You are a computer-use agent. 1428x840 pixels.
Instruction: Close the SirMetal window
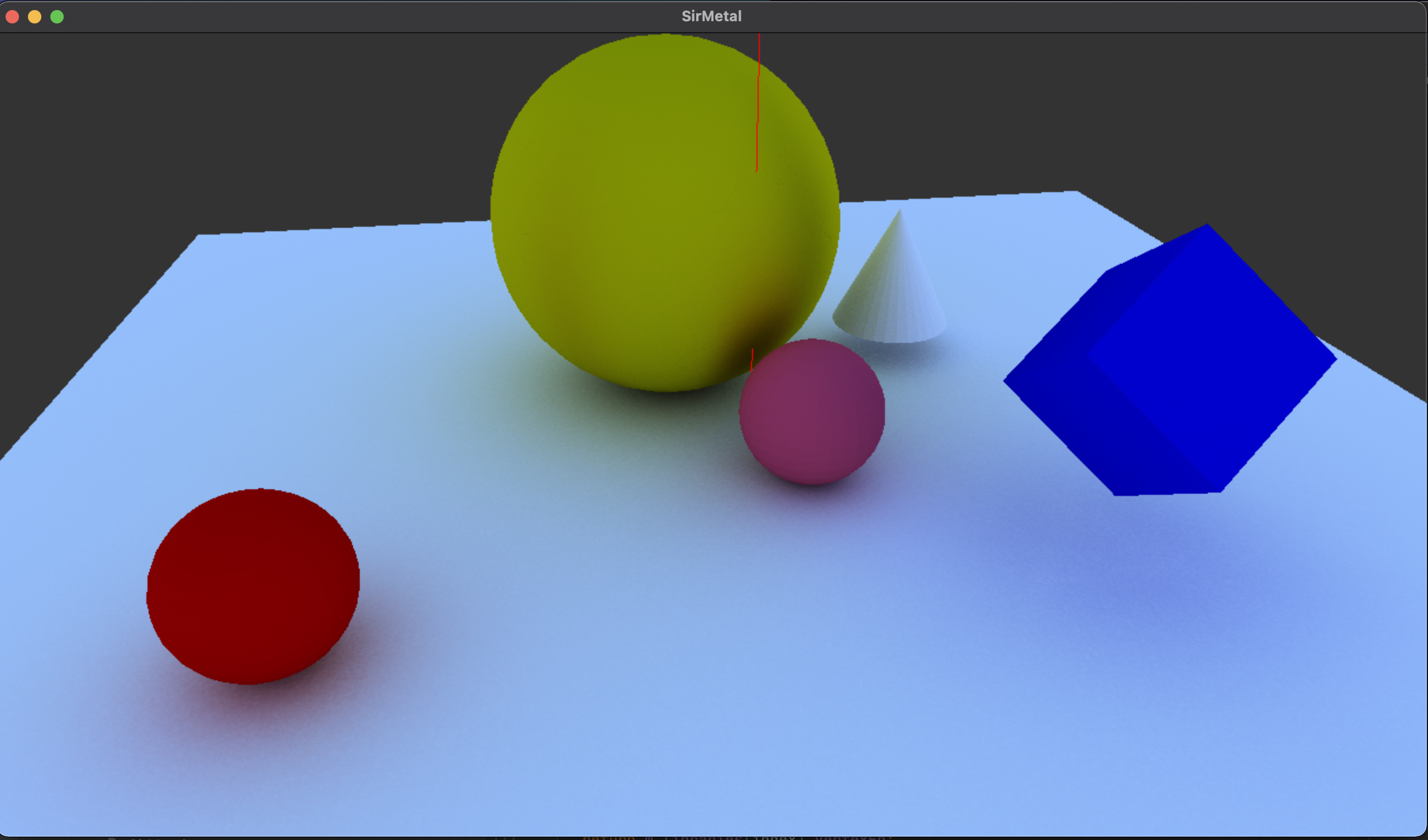tap(12, 16)
